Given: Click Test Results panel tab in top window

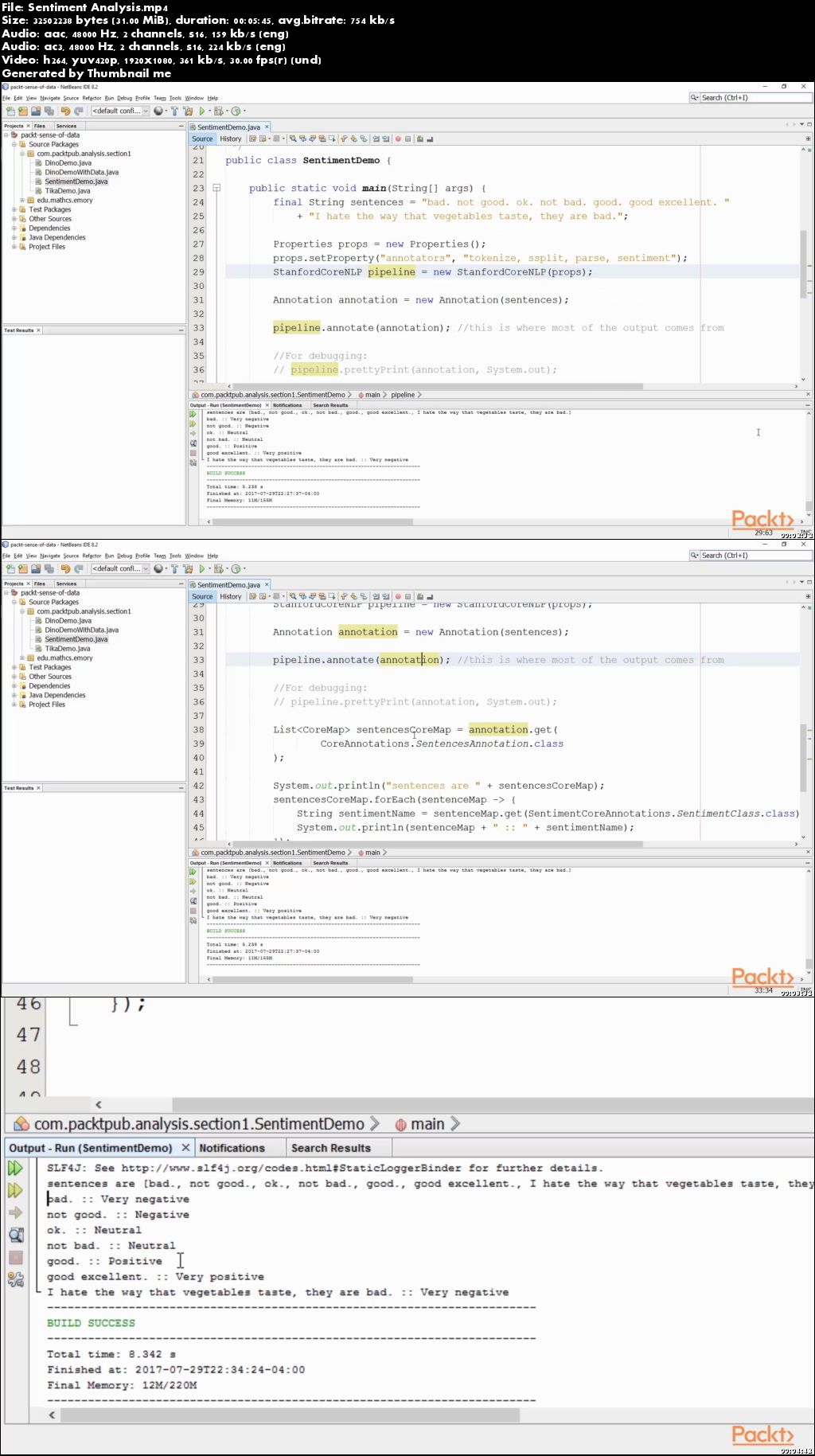Looking at the screenshot, I should (19, 330).
